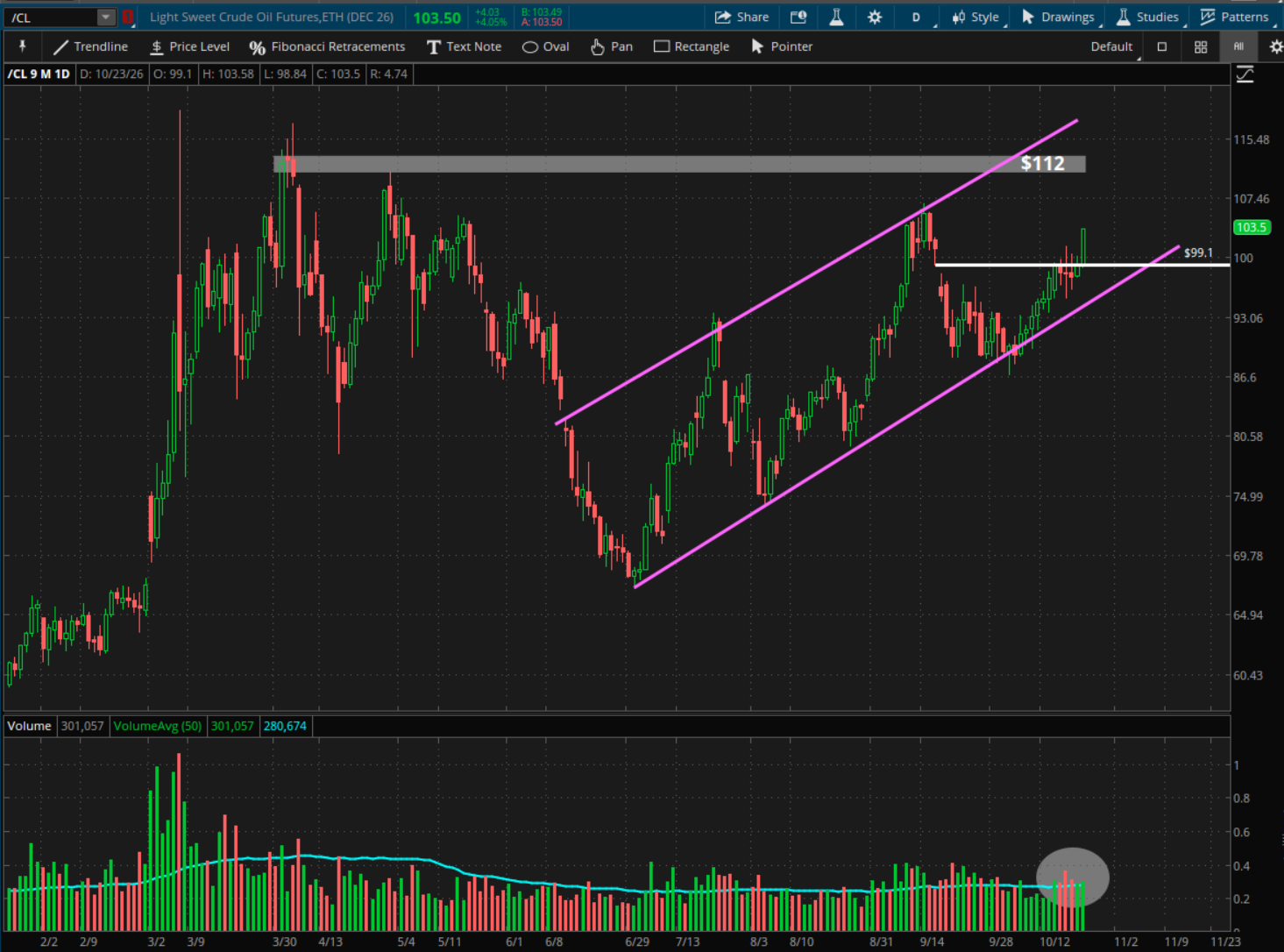Viewport: 1284px width, 952px height.
Task: Pick the Oval drawing tool
Action: click(x=545, y=46)
